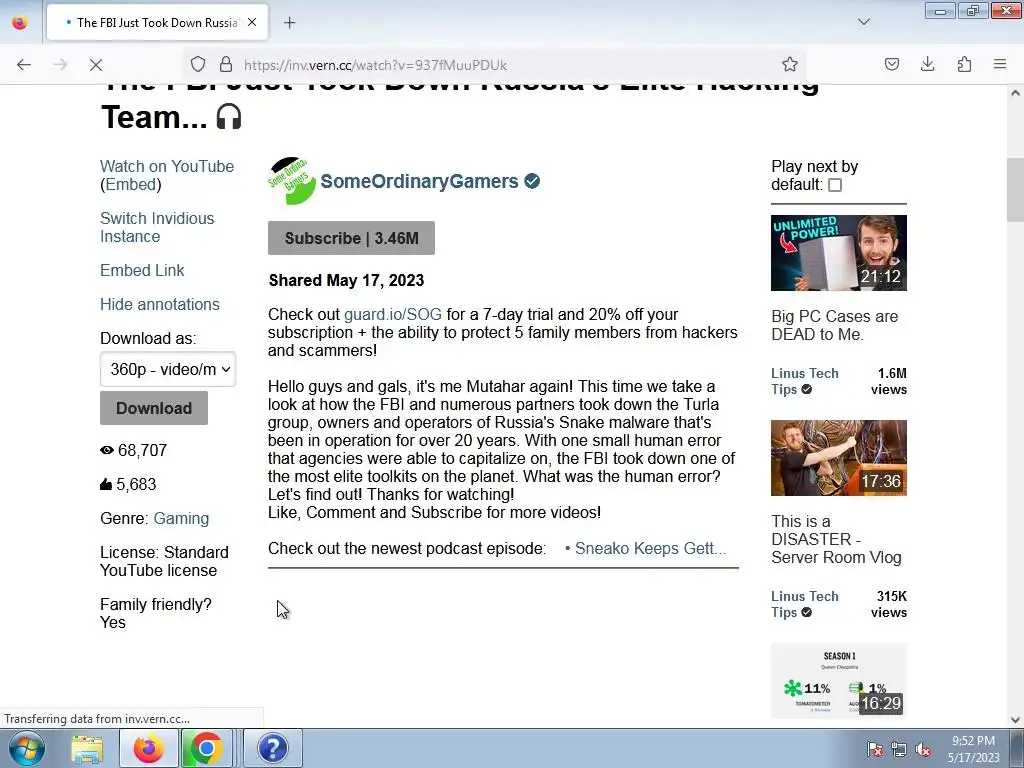1024x768 pixels.
Task: Click the 68,707 view count
Action: 142,451
